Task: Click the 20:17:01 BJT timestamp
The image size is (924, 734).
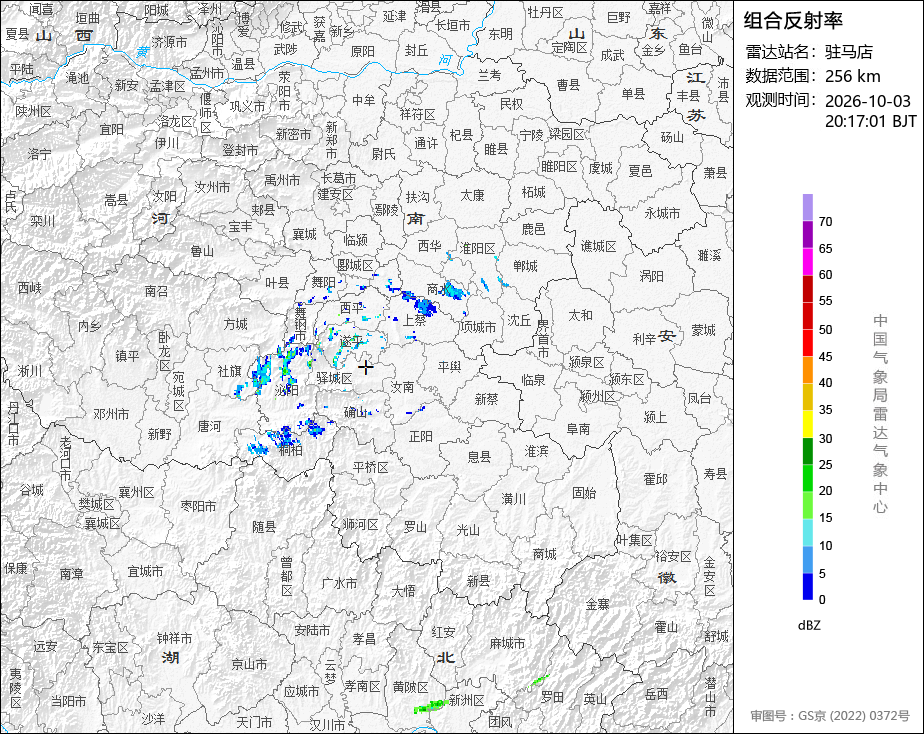Action: (x=870, y=121)
